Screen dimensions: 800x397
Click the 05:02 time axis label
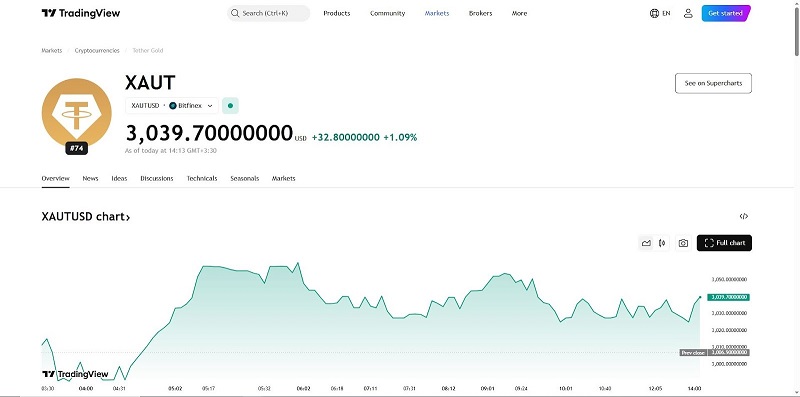coord(175,389)
